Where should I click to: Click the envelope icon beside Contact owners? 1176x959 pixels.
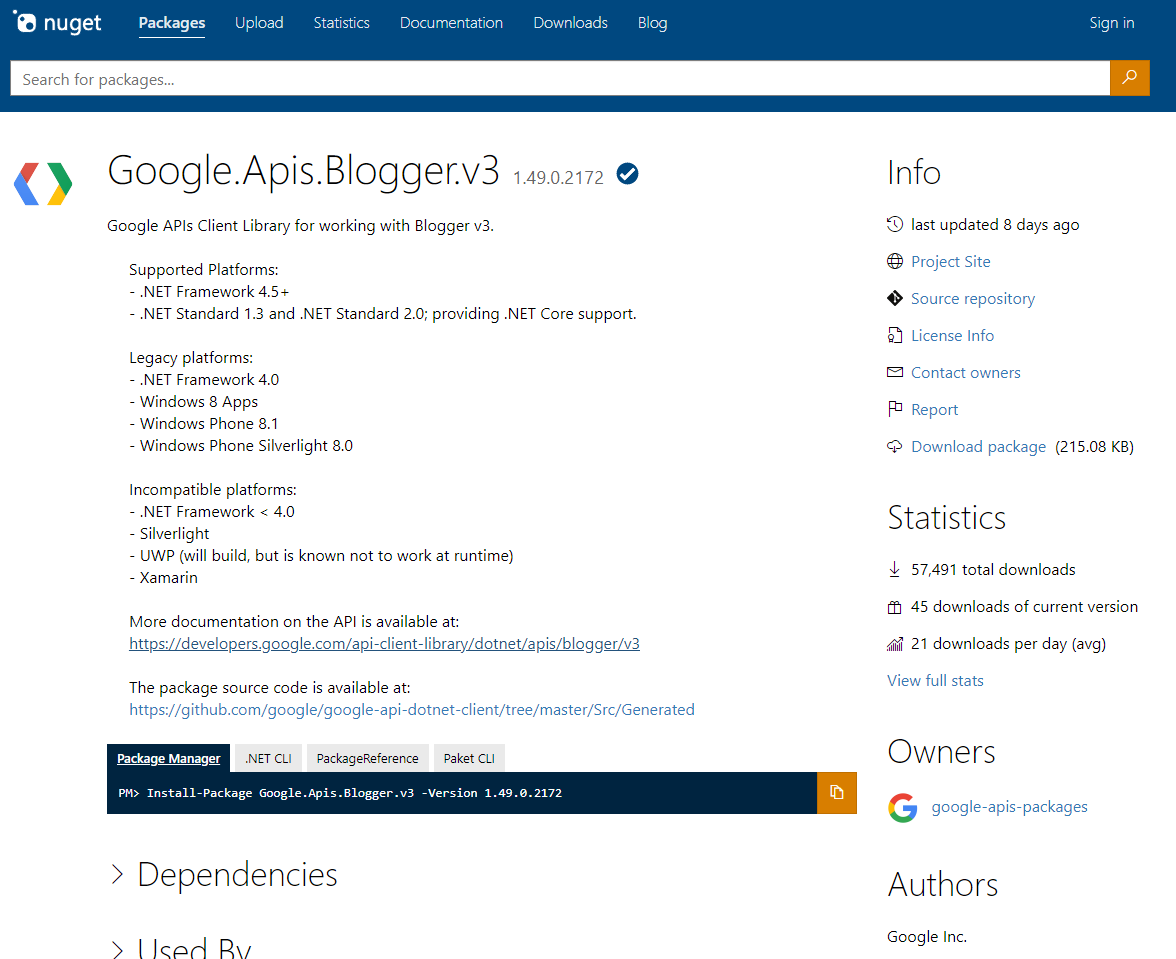pyautogui.click(x=895, y=372)
